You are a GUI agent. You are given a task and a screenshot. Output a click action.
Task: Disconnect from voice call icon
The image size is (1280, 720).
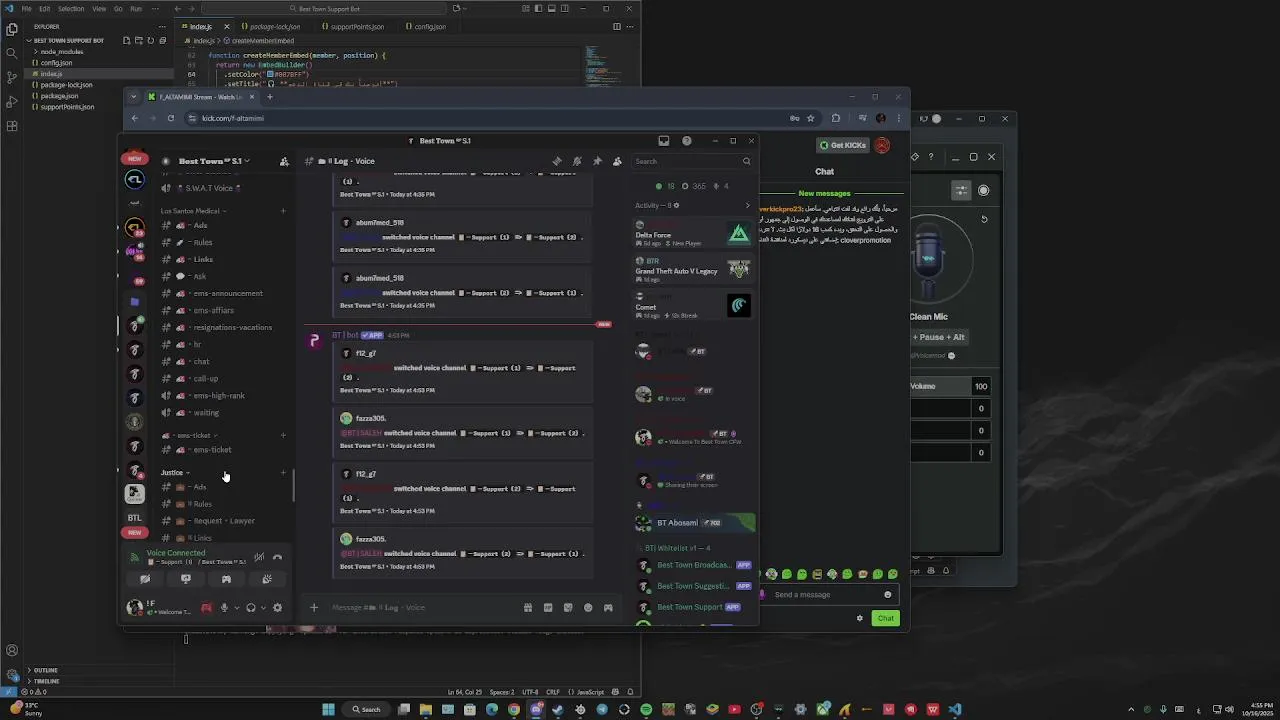277,557
